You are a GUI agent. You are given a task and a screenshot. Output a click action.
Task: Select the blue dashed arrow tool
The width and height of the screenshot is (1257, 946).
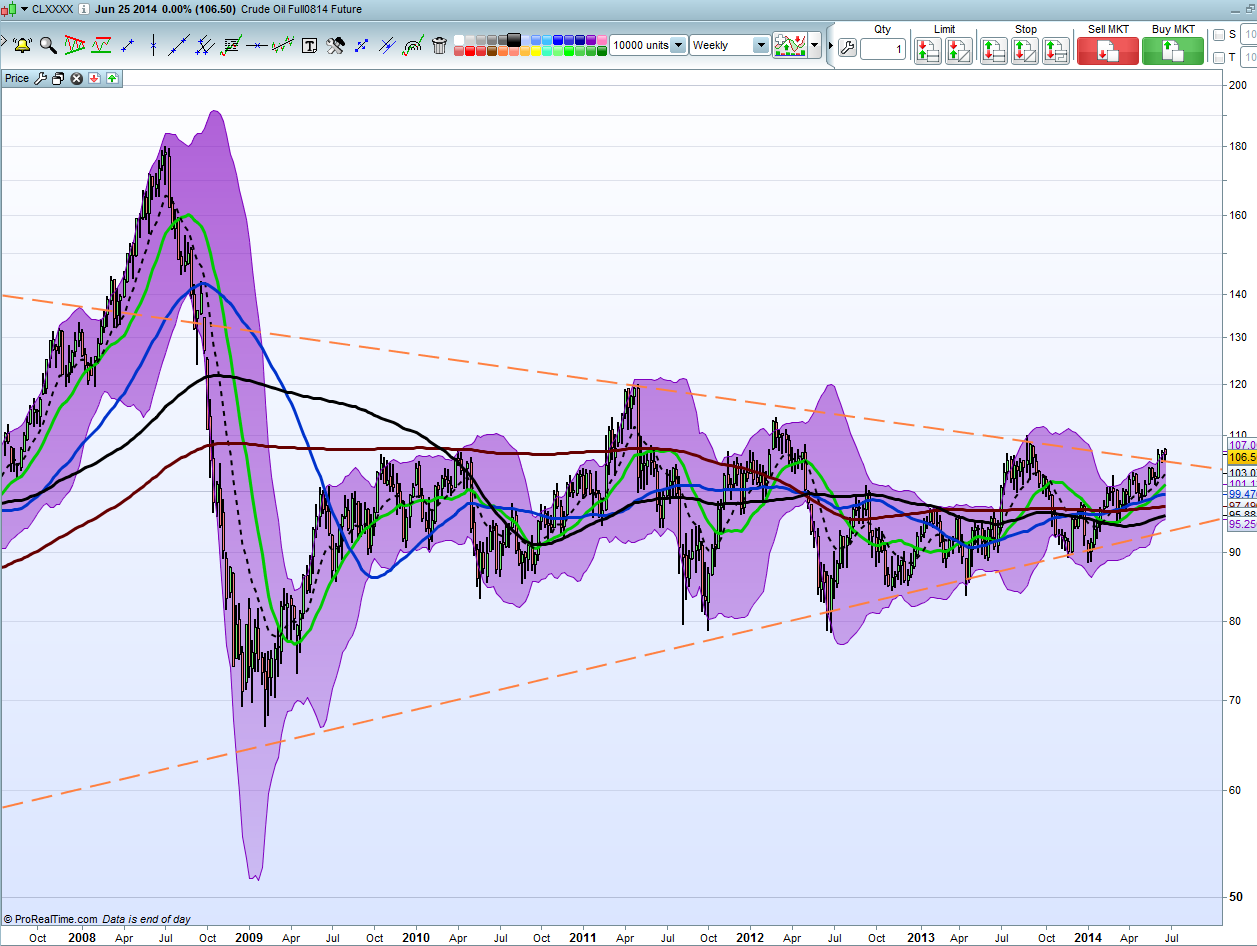click(x=360, y=45)
